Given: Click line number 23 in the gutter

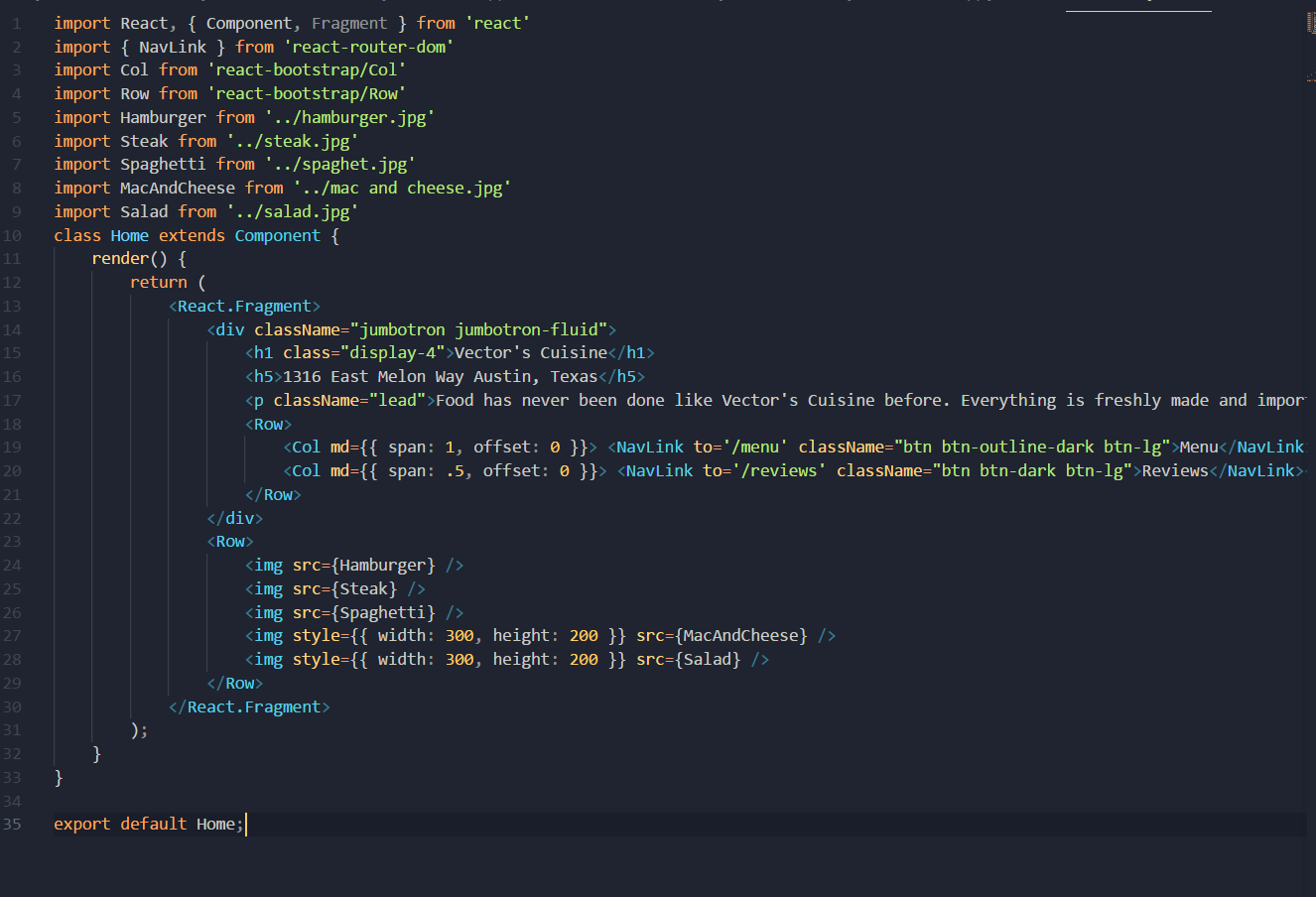Looking at the screenshot, I should pyautogui.click(x=13, y=541).
